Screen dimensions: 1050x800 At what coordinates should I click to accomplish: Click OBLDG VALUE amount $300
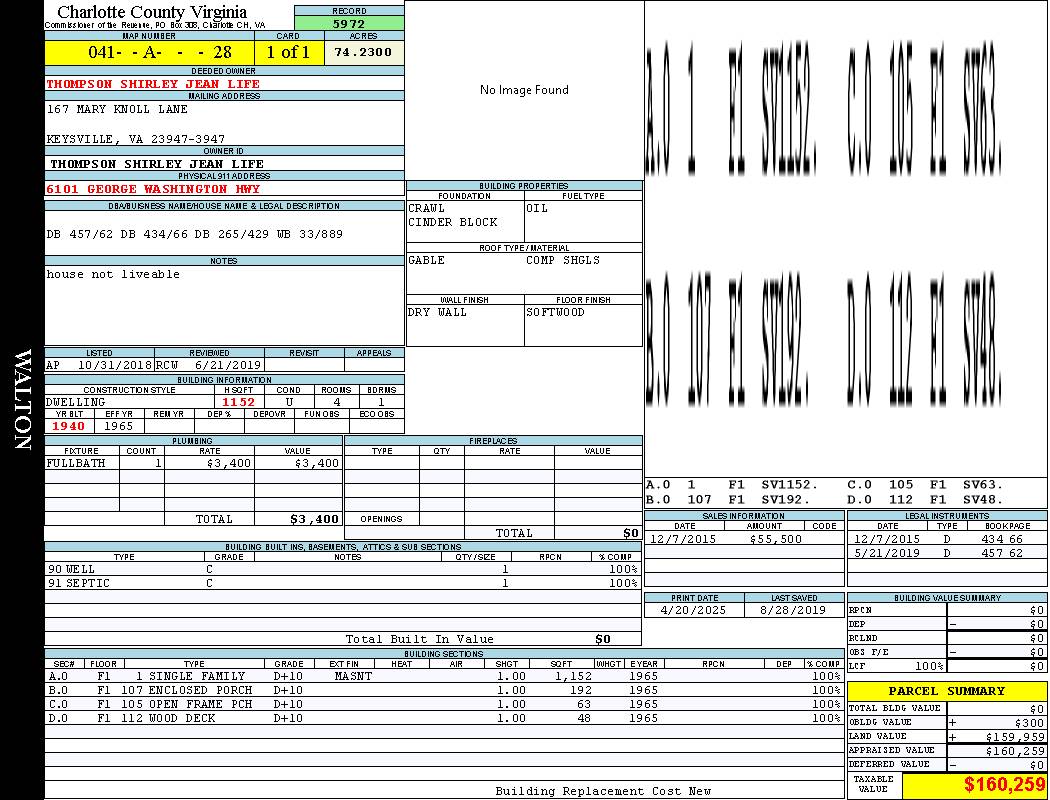pyautogui.click(x=1029, y=722)
